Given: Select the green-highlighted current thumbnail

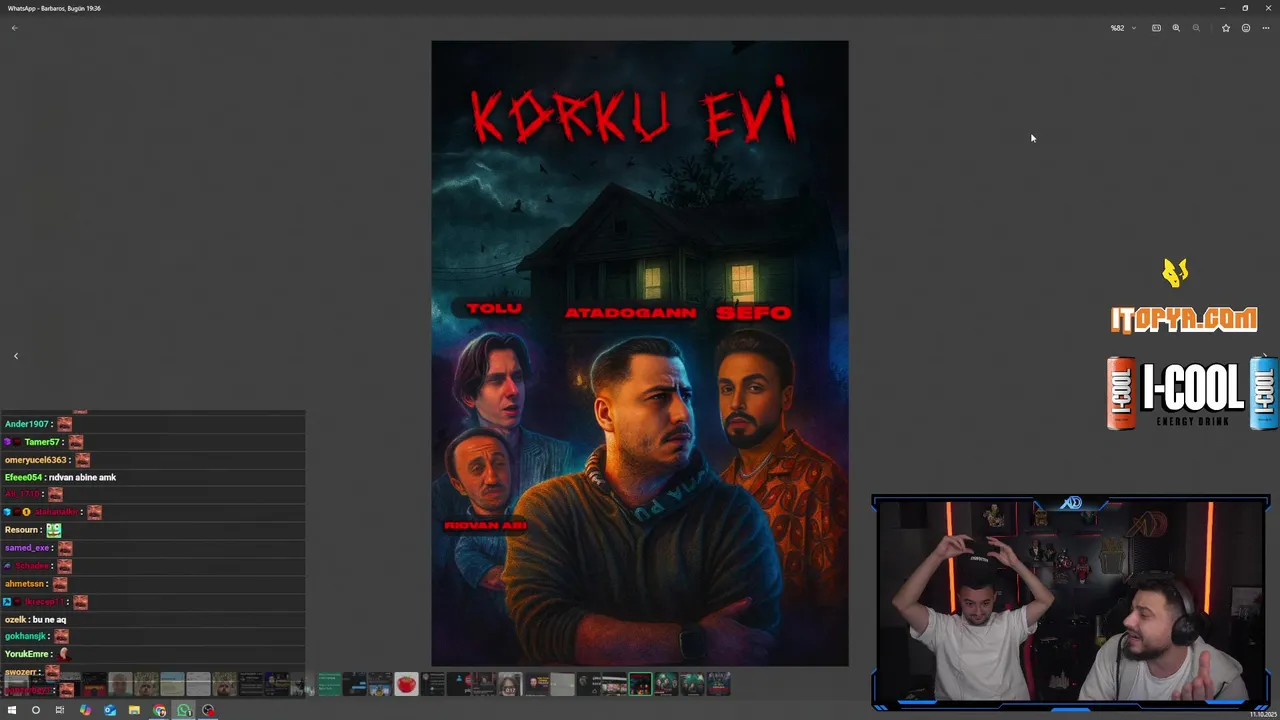Looking at the screenshot, I should 640,684.
